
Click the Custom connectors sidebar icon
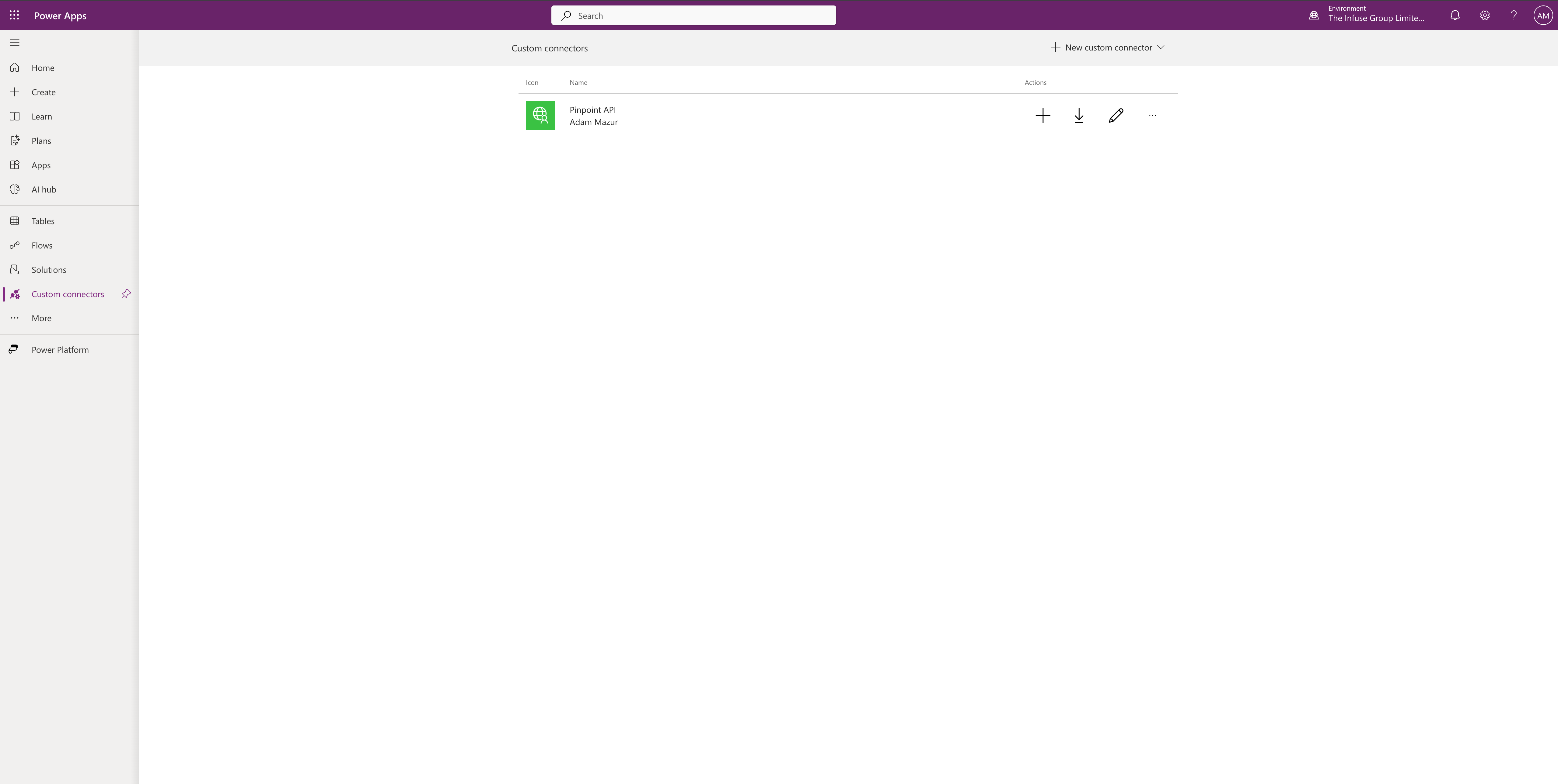[15, 294]
